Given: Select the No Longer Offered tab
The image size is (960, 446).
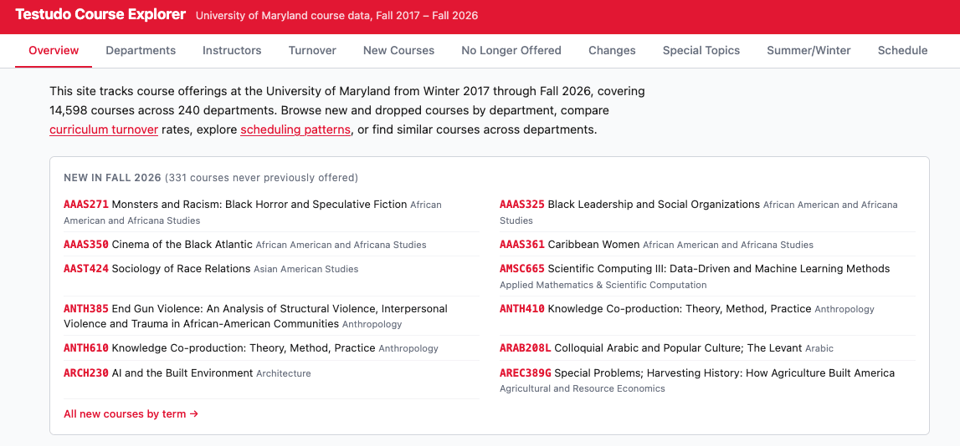Looking at the screenshot, I should [511, 50].
